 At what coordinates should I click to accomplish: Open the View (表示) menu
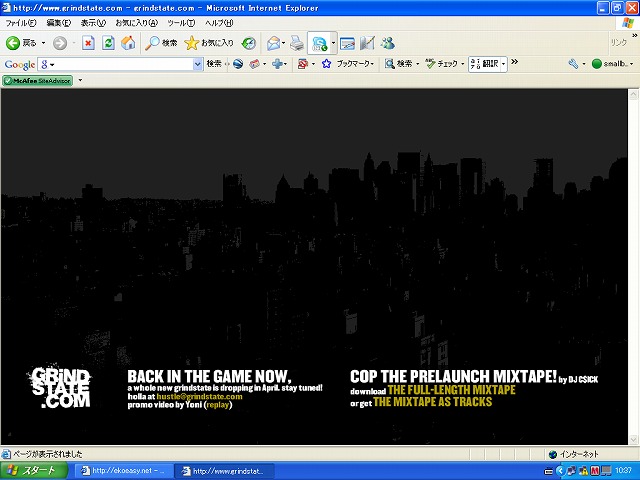[x=93, y=23]
